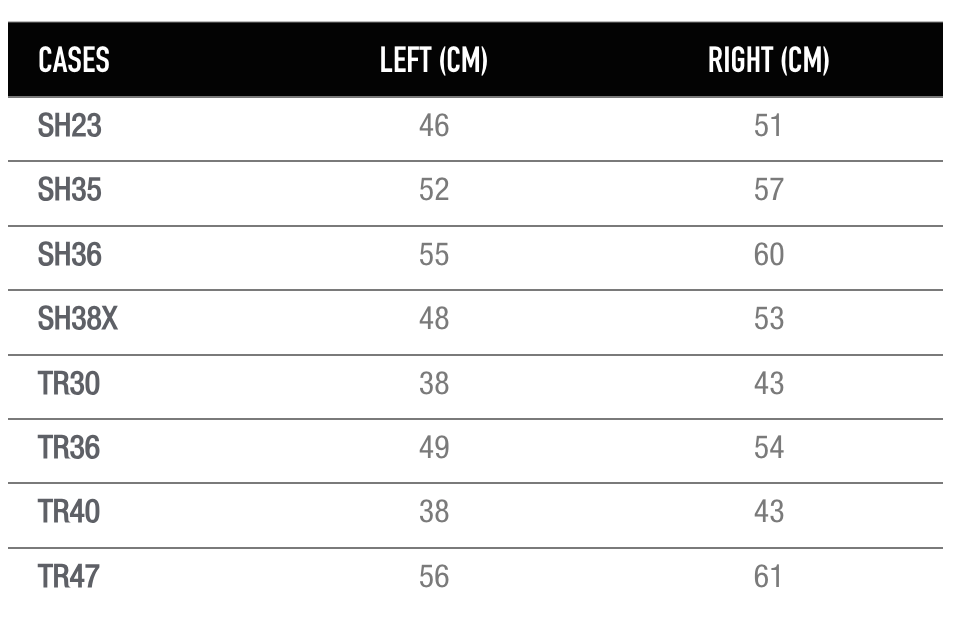The width and height of the screenshot is (958, 644).
Task: Click SH35 right value 57
Action: click(x=769, y=189)
